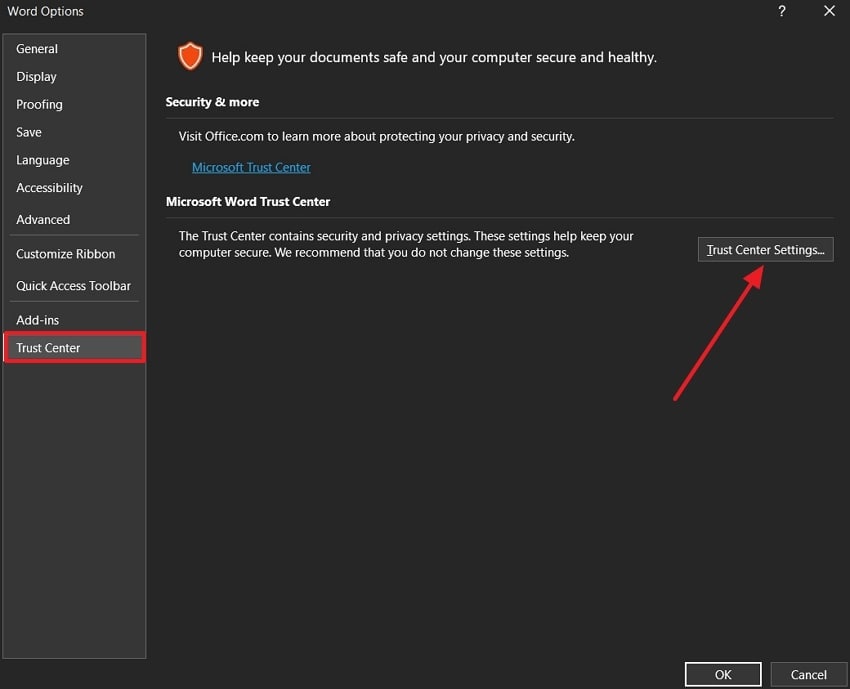Click the Help question mark icon
850x689 pixels.
780,11
